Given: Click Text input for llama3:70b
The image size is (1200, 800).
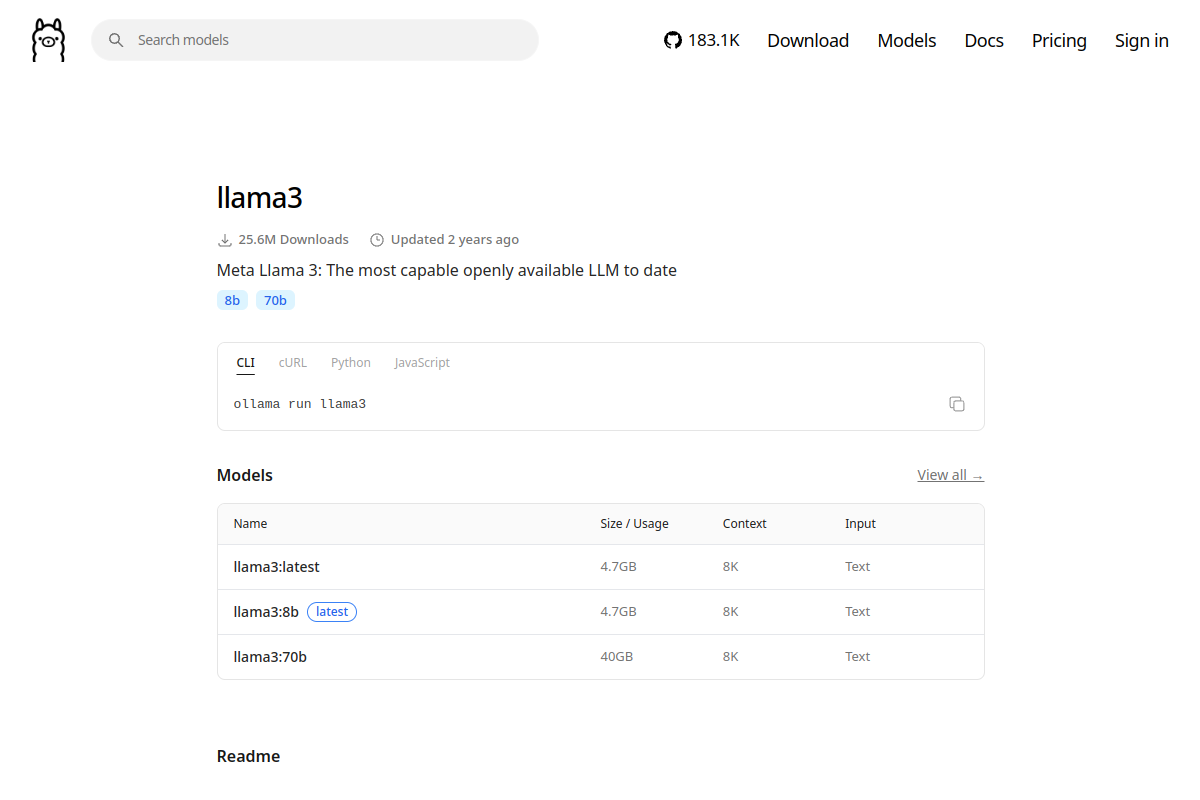Looking at the screenshot, I should point(858,657).
